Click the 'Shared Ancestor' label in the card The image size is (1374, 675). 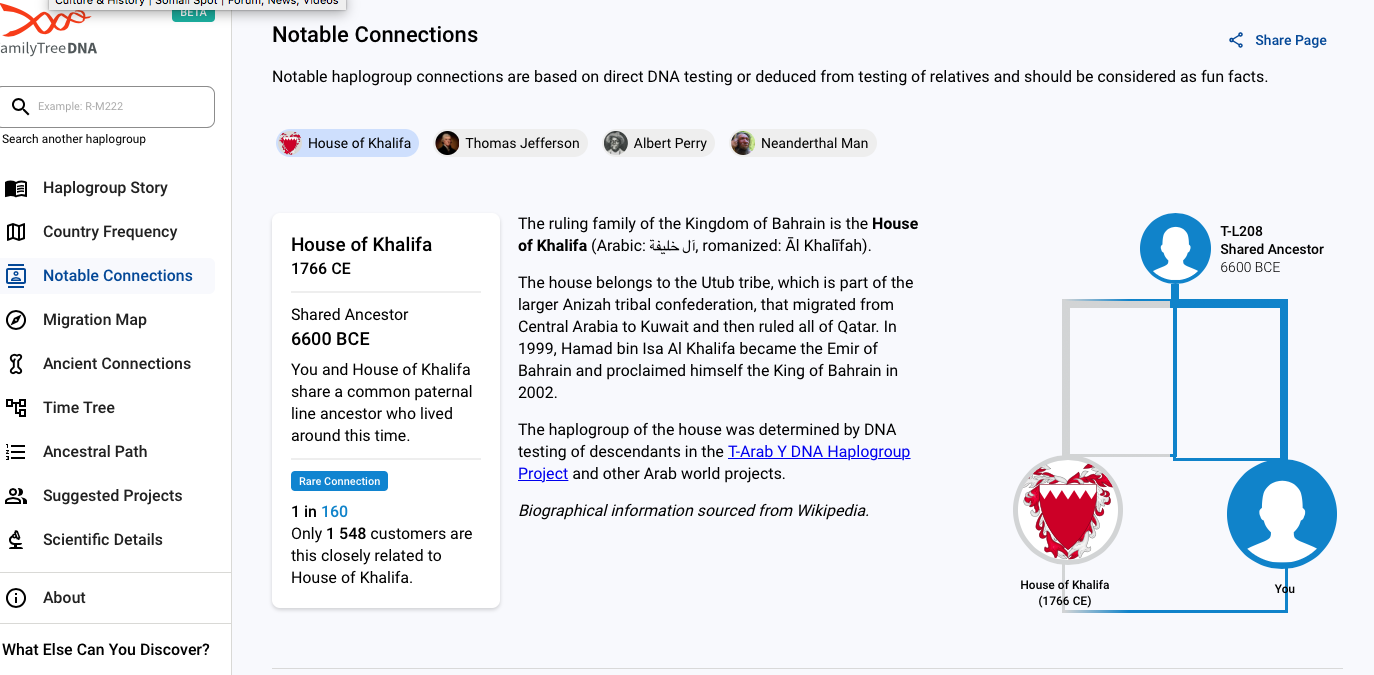point(350,314)
